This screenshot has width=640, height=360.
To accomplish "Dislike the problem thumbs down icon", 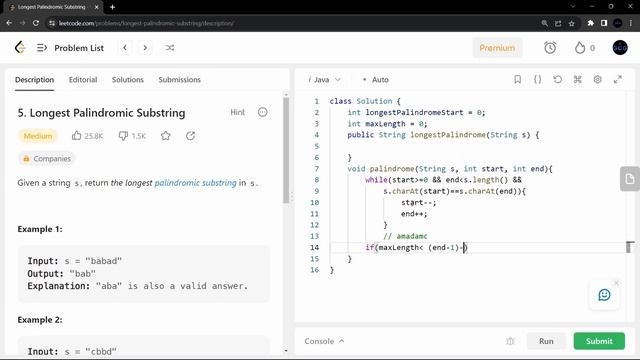I will coord(123,136).
